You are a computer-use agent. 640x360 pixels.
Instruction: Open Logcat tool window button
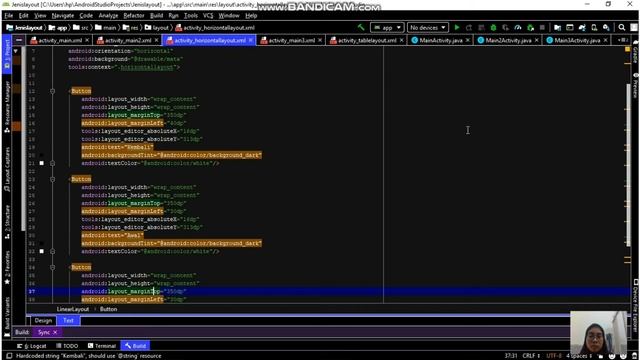[x=33, y=346]
